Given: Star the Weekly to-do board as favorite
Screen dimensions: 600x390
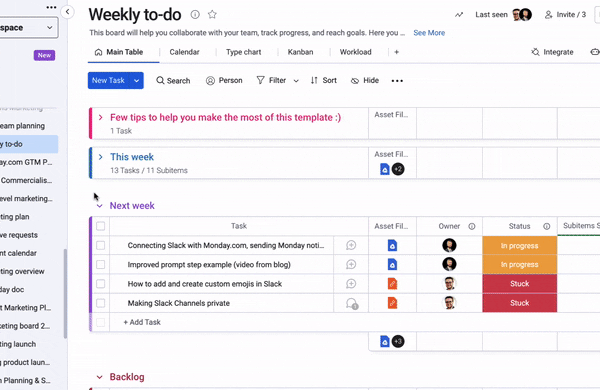Looking at the screenshot, I should click(x=212, y=15).
